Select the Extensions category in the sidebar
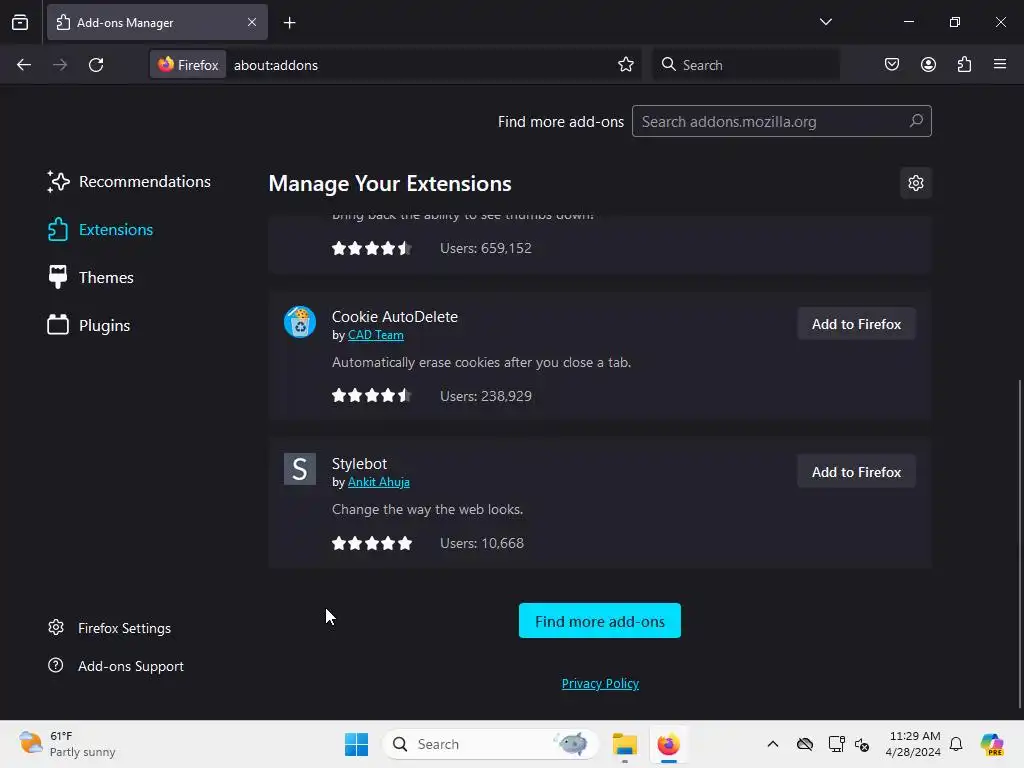1024x768 pixels. [x=101, y=229]
